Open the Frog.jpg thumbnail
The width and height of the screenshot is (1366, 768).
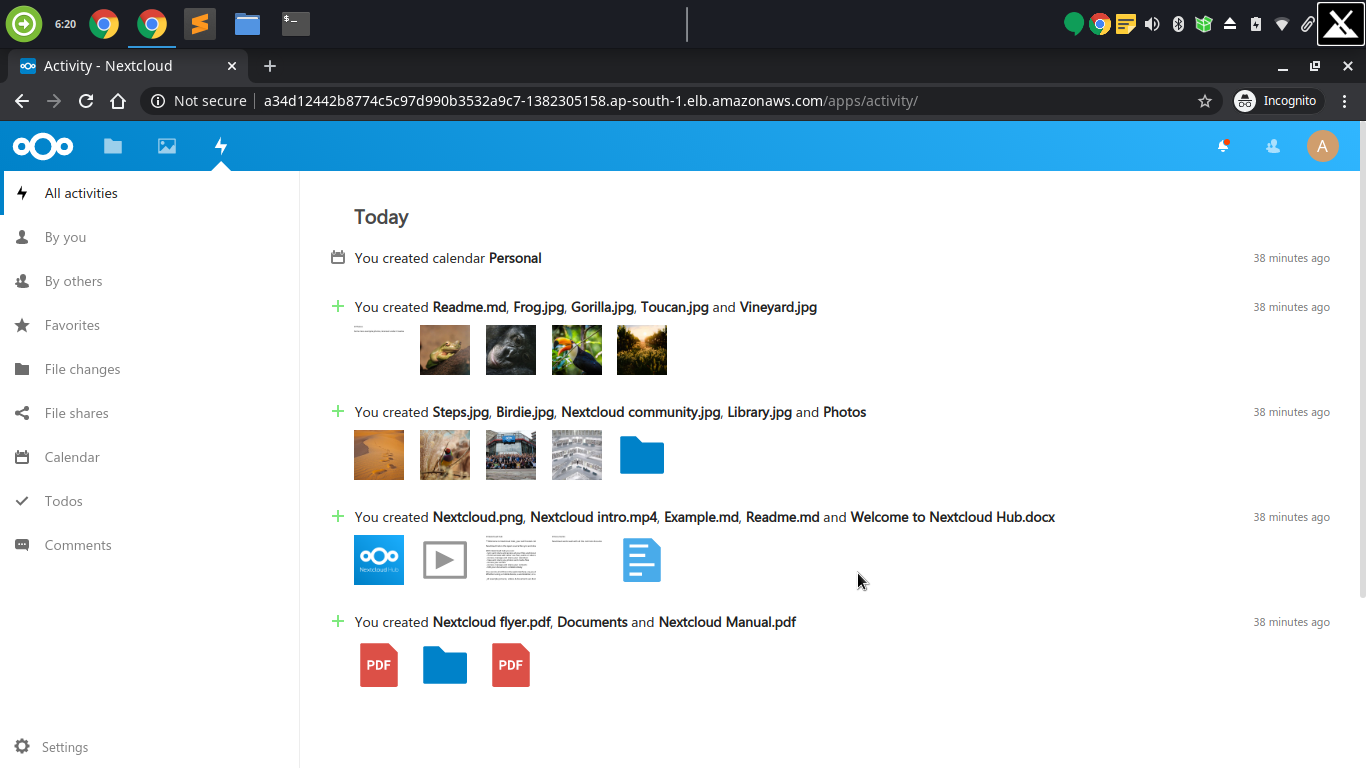(x=445, y=350)
